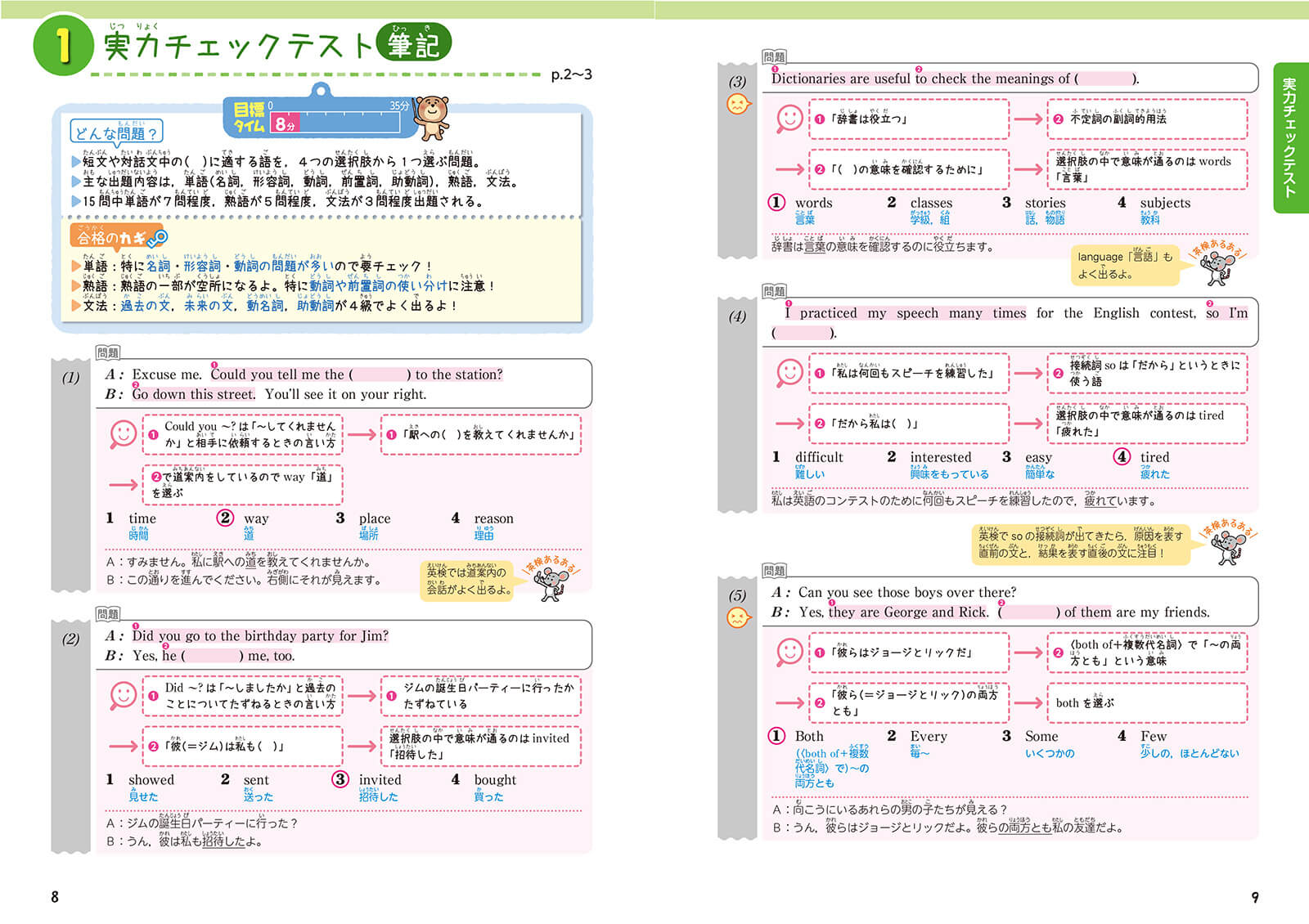Viewport: 1309px width, 924px height.
Task: Click the pink answer blank in question (1)
Action: coord(380,375)
